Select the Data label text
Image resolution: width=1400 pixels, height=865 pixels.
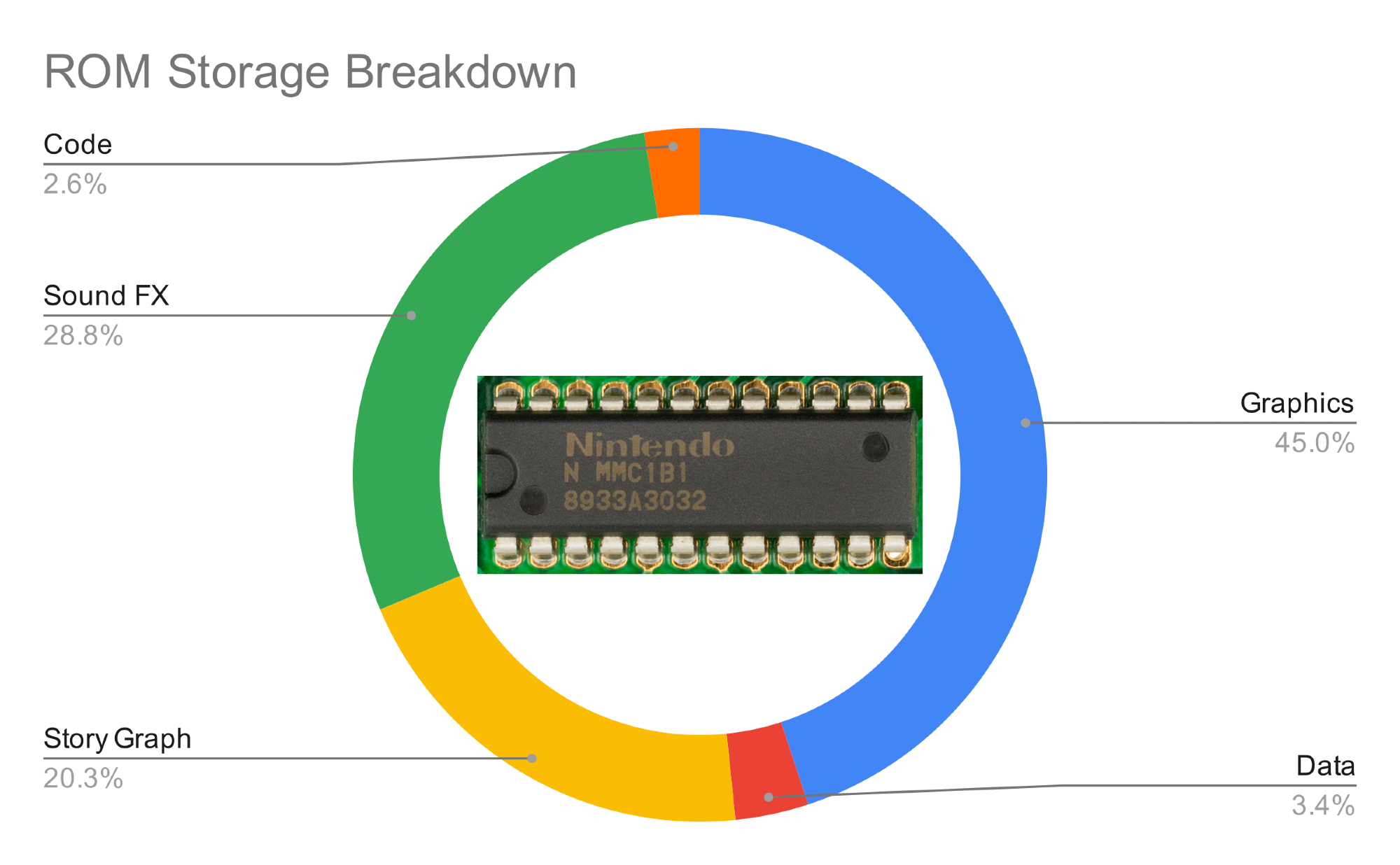pos(1325,766)
